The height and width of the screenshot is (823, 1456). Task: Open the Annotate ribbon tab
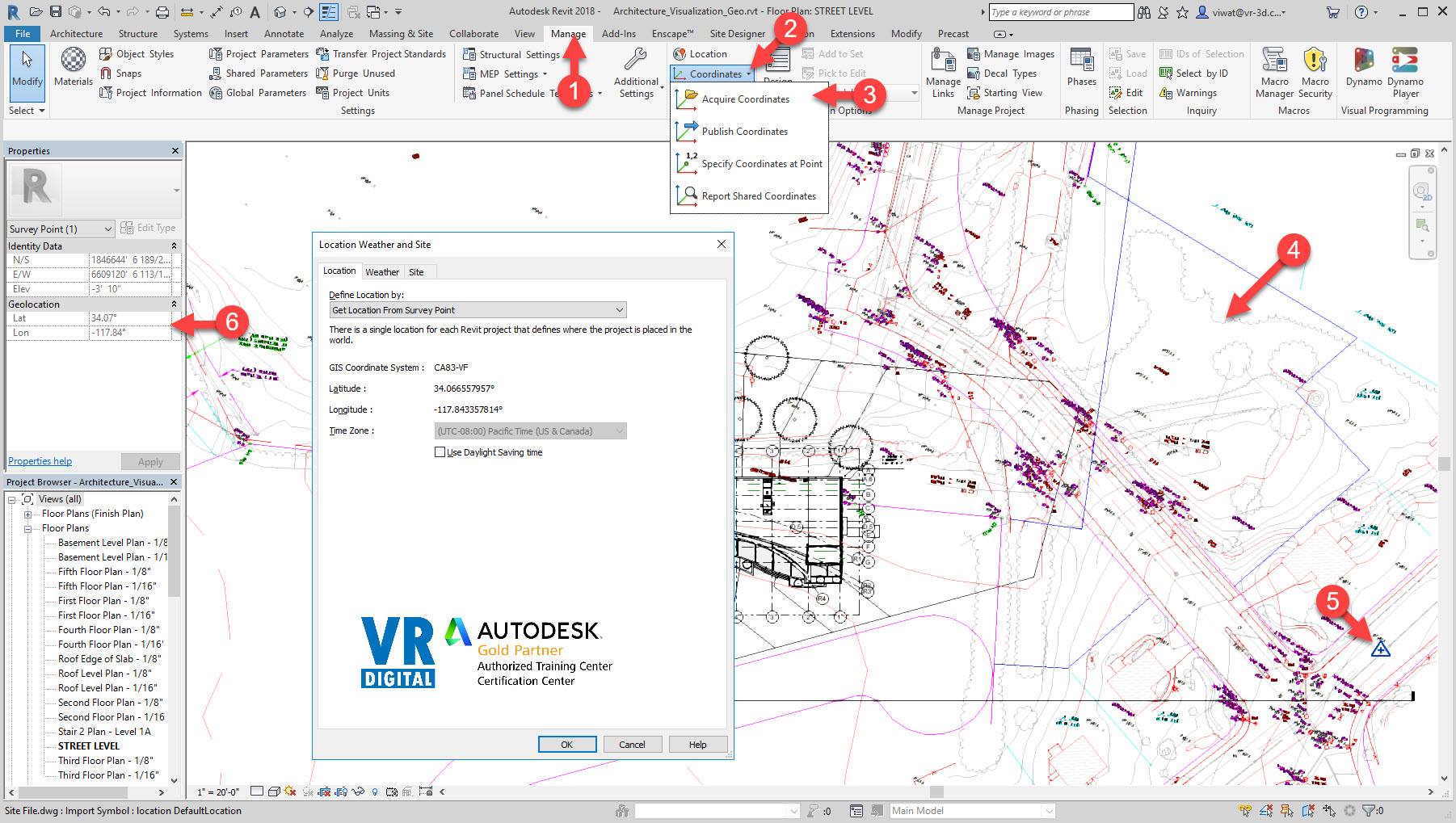(x=284, y=34)
